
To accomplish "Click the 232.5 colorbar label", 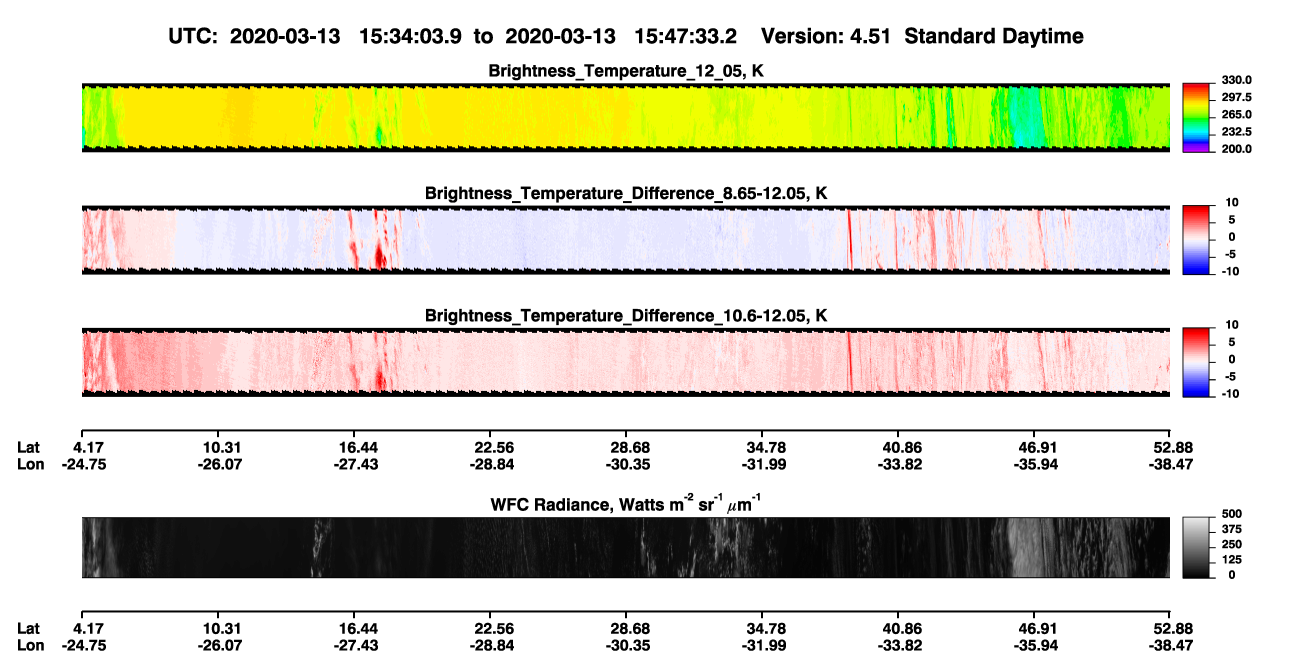I will 1237,132.
